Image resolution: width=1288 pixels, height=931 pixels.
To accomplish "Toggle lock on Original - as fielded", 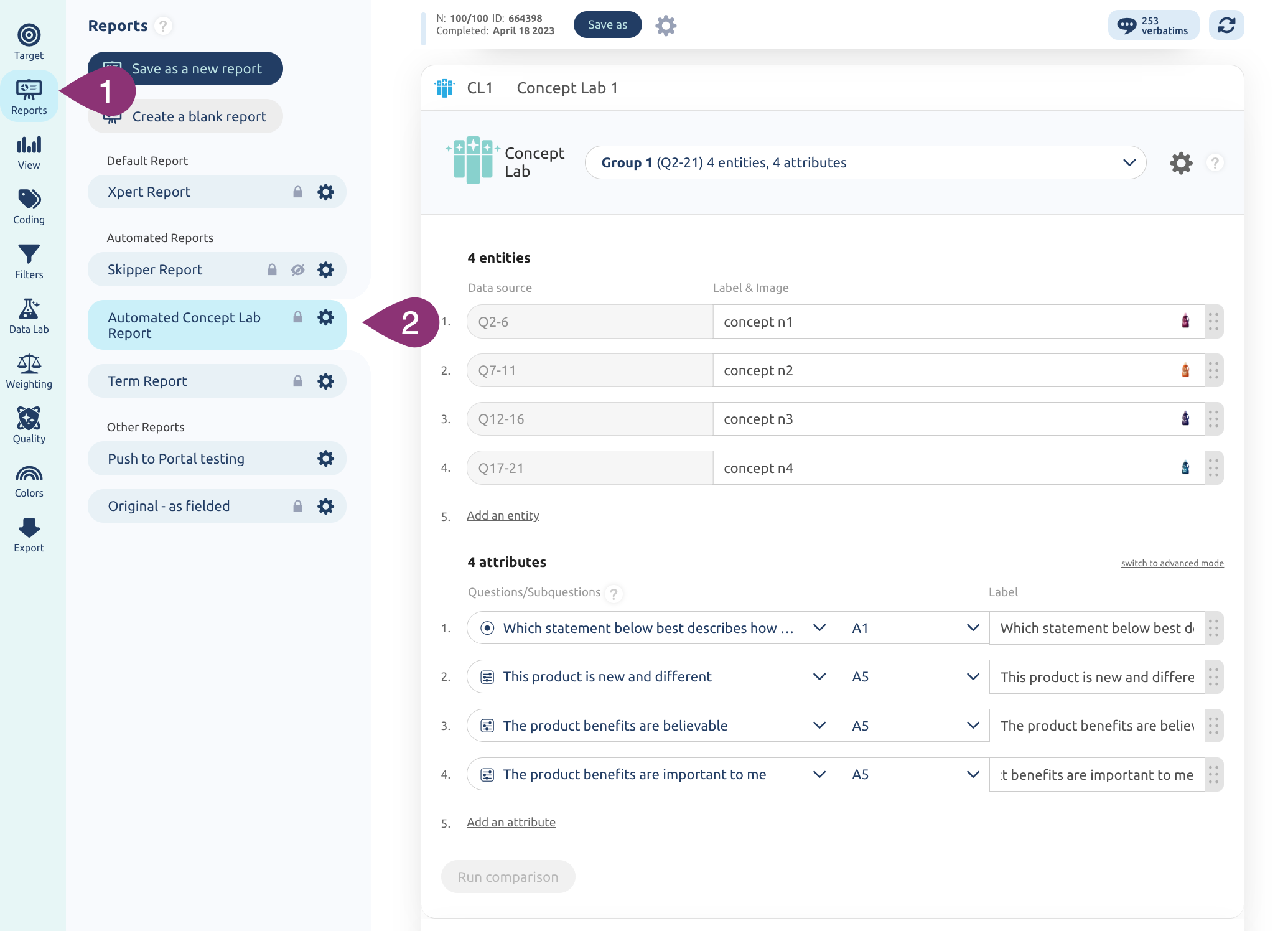I will [x=298, y=506].
